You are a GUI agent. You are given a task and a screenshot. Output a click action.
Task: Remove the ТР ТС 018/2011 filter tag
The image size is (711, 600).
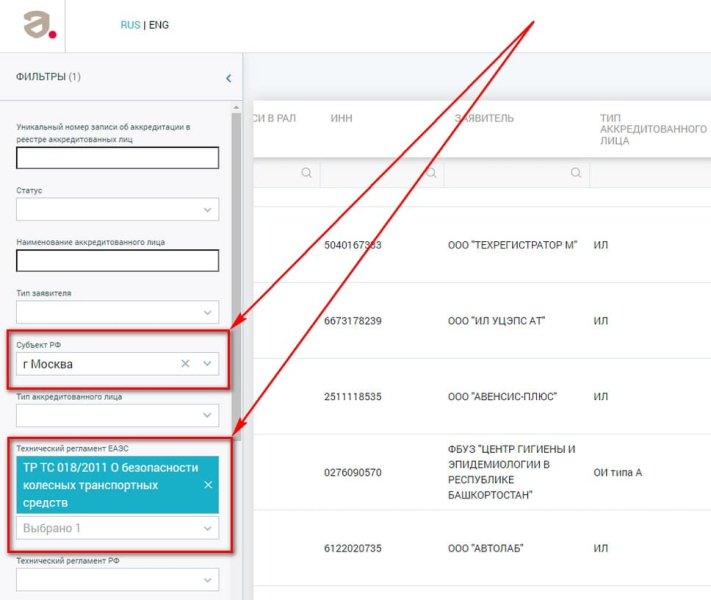(x=208, y=485)
